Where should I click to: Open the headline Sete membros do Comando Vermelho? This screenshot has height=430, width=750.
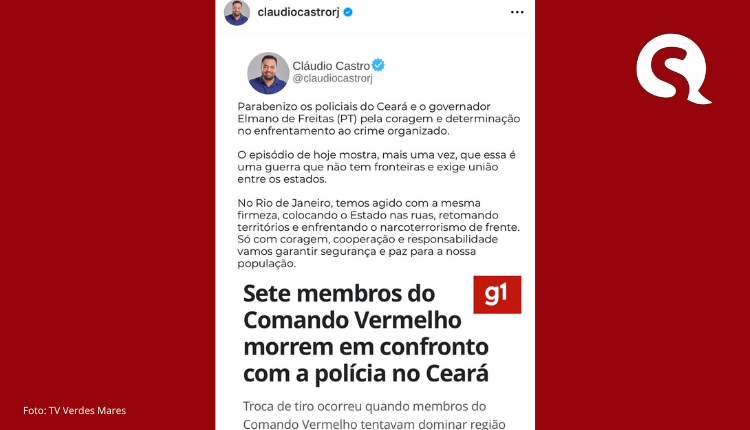(366, 333)
